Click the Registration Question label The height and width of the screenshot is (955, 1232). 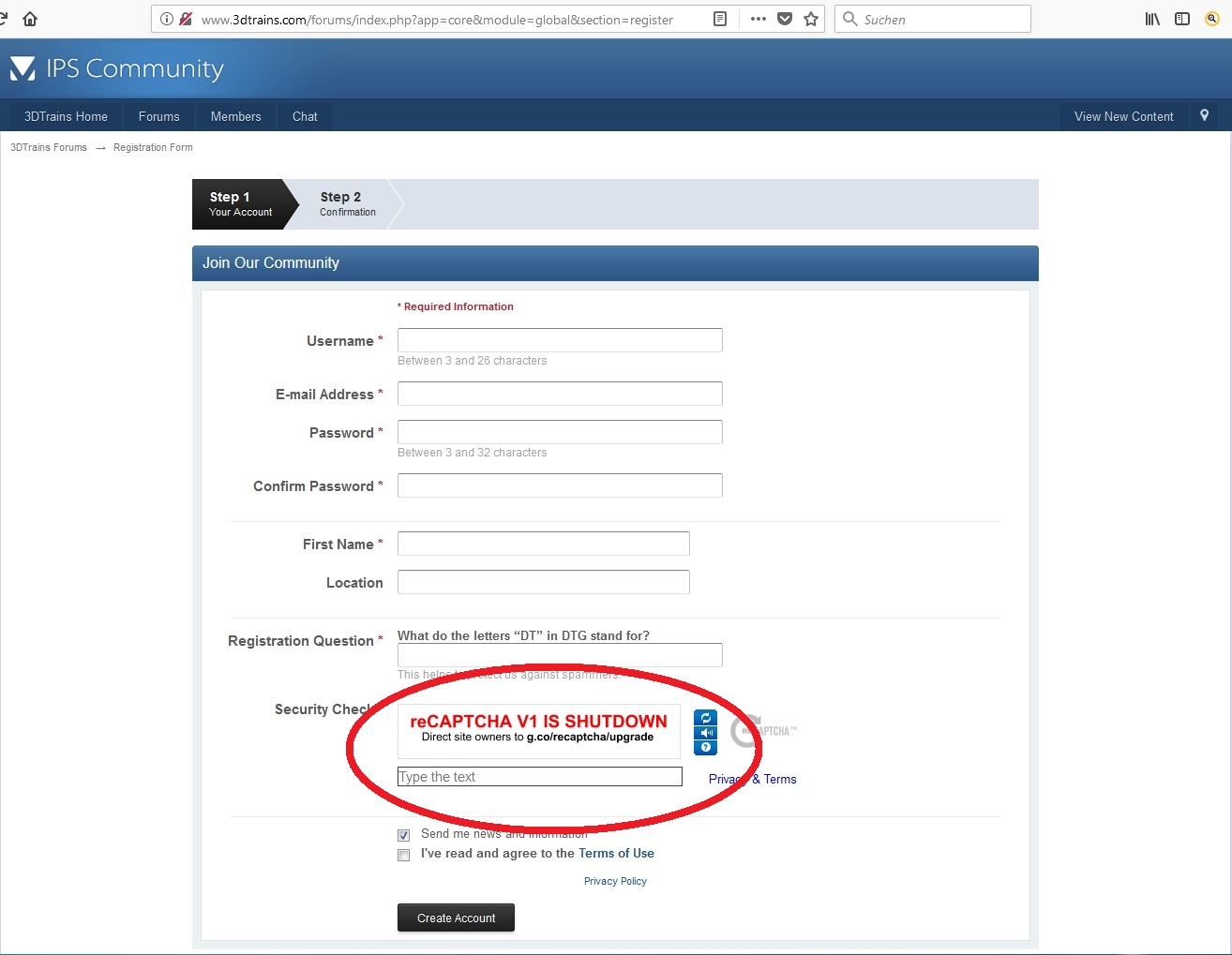(x=301, y=641)
